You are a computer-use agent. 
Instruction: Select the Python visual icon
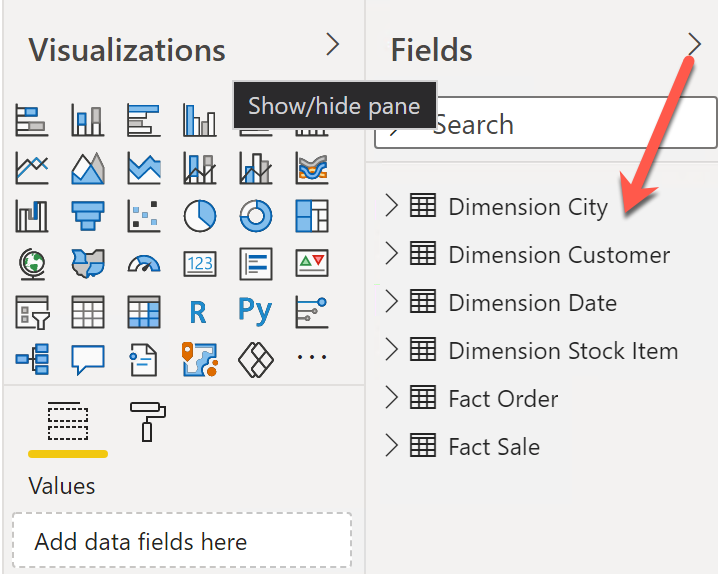click(256, 311)
